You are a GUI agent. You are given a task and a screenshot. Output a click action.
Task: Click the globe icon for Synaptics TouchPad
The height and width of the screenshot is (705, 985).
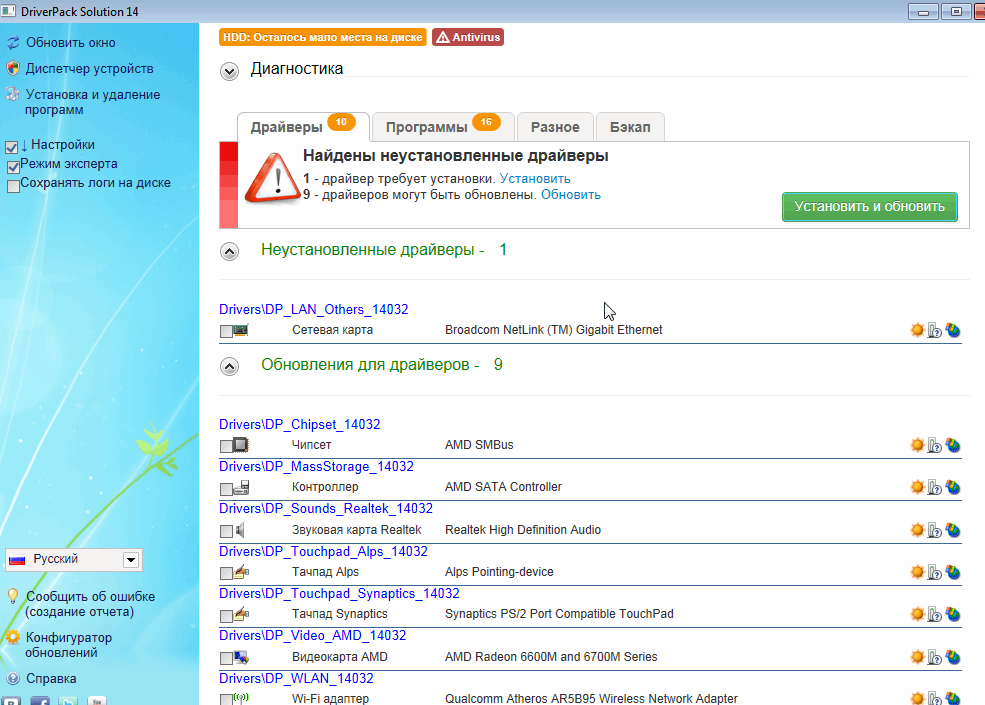pyautogui.click(x=953, y=614)
